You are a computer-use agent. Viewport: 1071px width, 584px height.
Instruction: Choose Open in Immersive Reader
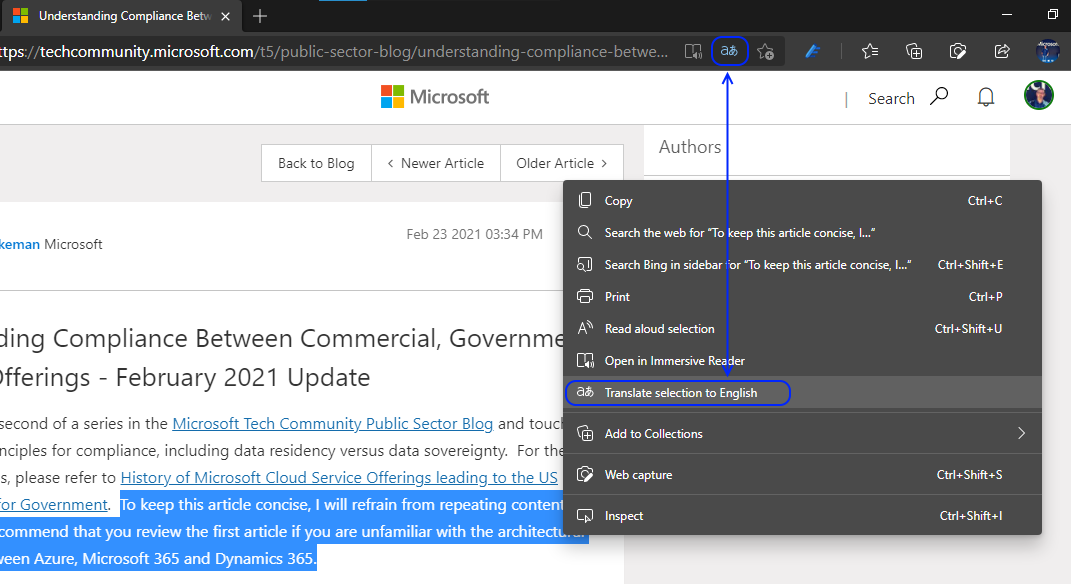point(803,361)
